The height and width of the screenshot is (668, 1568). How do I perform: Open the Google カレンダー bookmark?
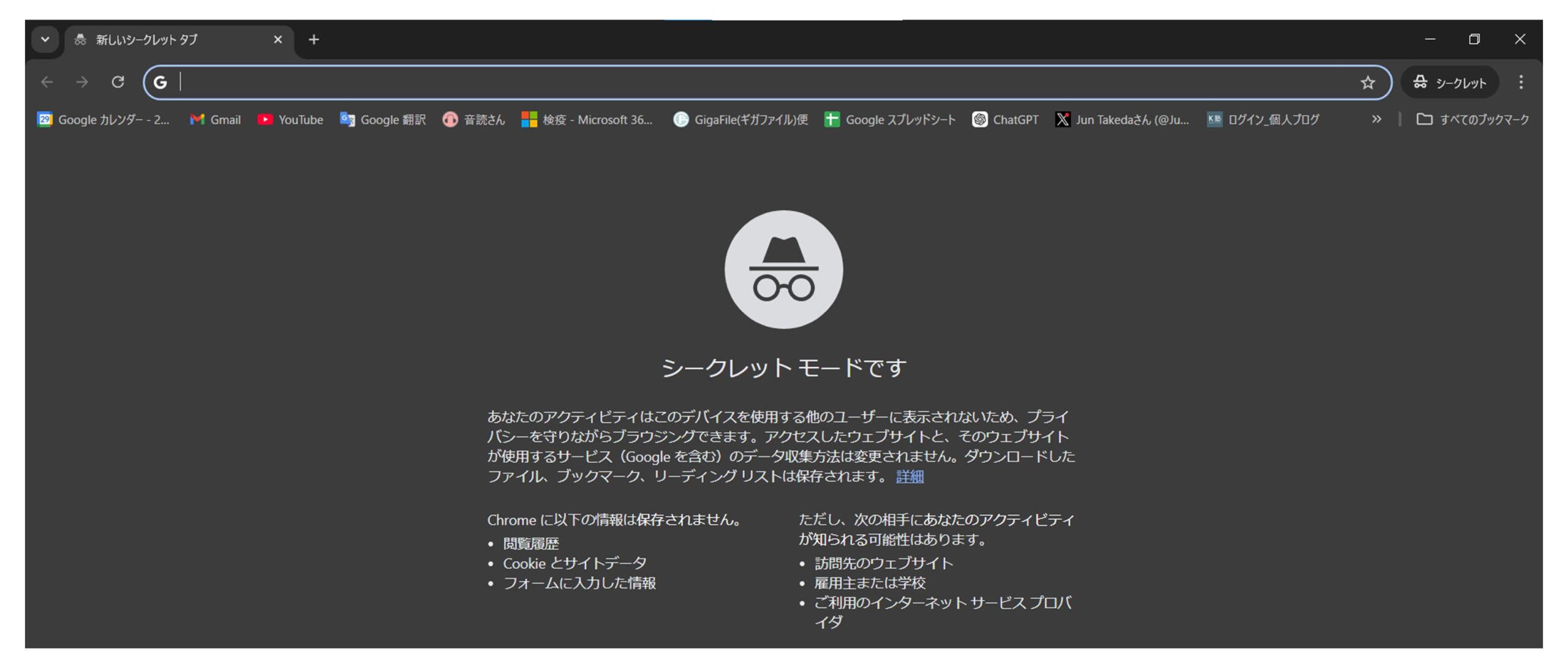click(104, 119)
